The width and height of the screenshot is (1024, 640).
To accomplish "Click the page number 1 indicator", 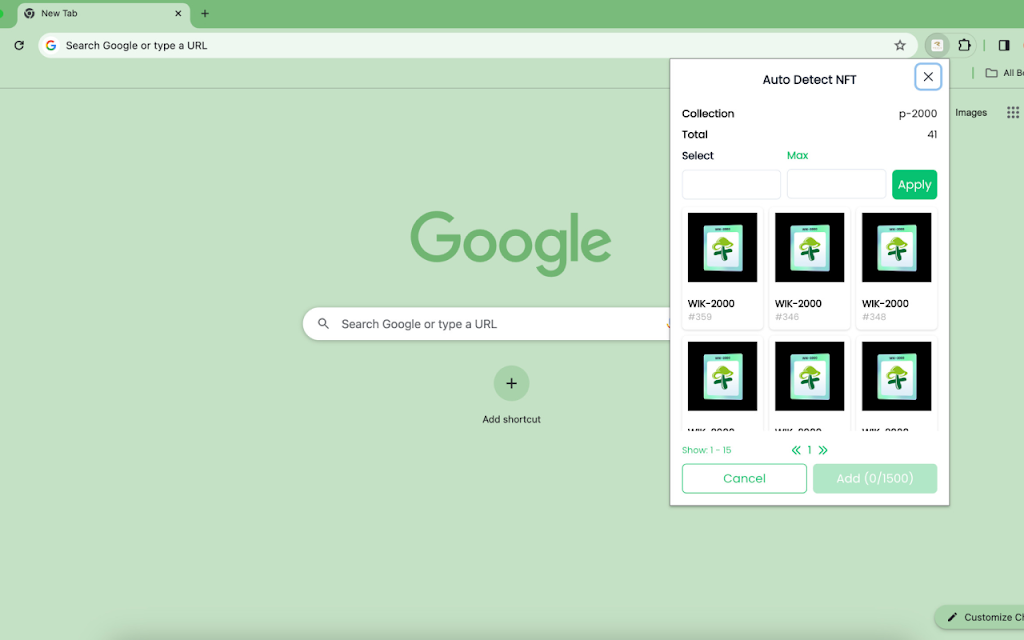I will 809,450.
